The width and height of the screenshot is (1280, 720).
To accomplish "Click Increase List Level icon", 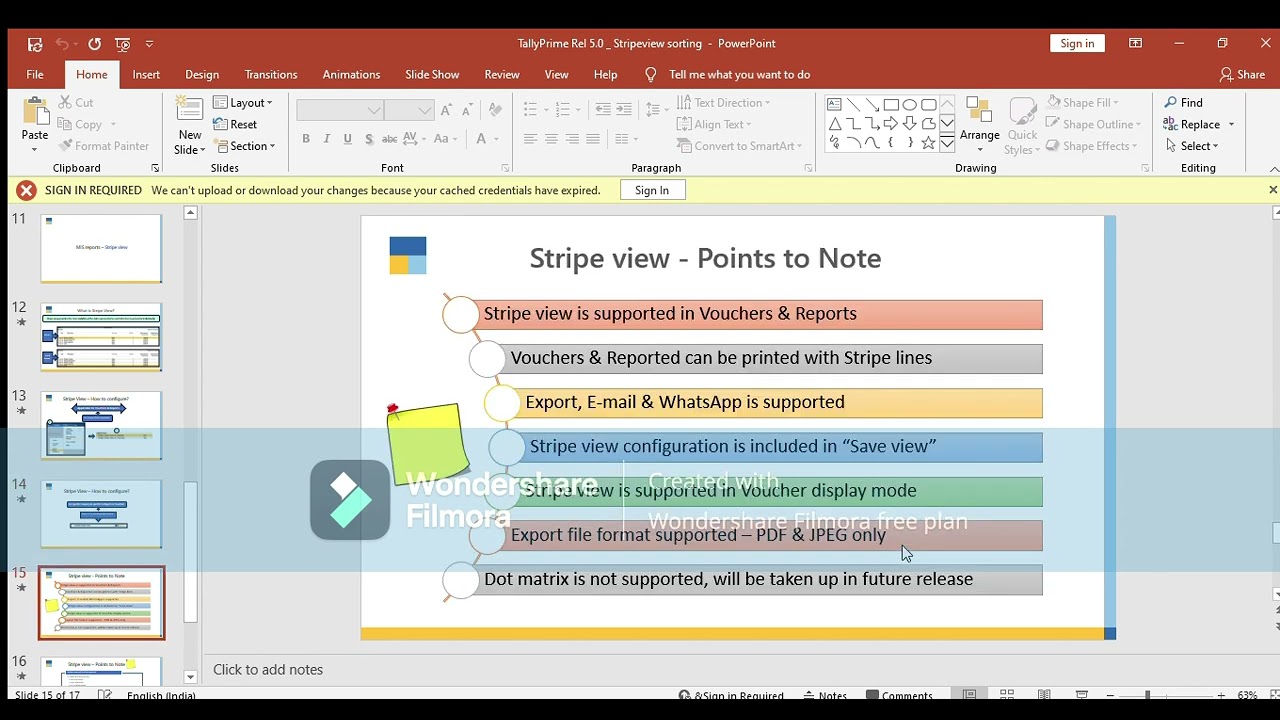I will click(624, 109).
